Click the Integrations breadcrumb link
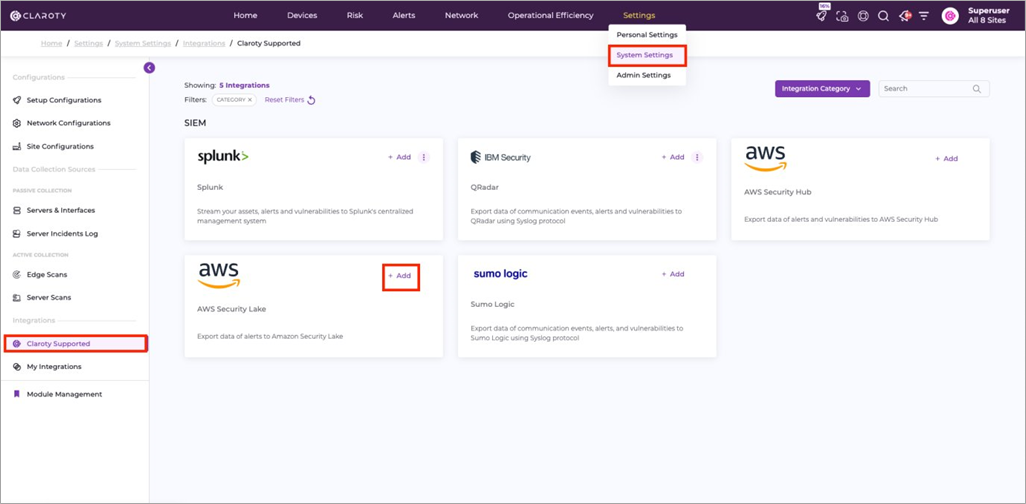Viewport: 1026px width, 504px height. click(204, 44)
